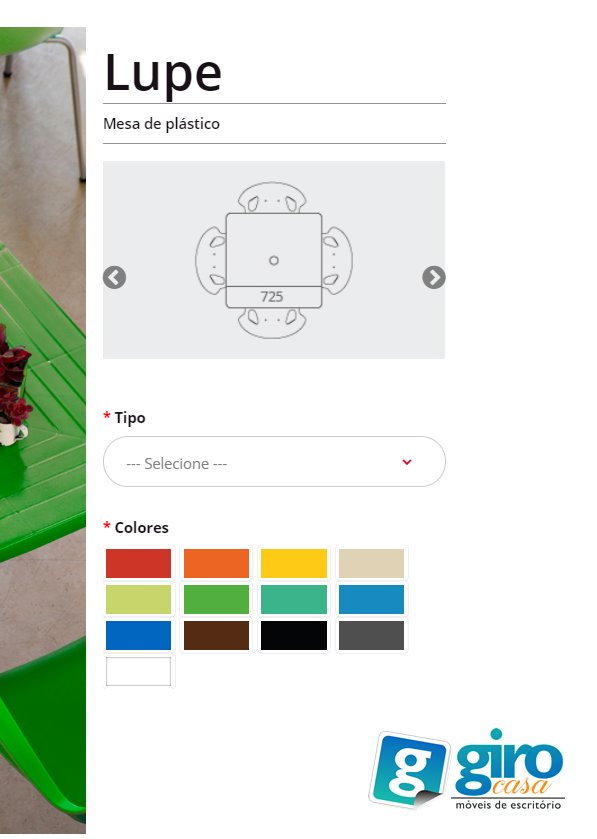Pick the medium green swatch
The image size is (597, 839).
click(216, 599)
